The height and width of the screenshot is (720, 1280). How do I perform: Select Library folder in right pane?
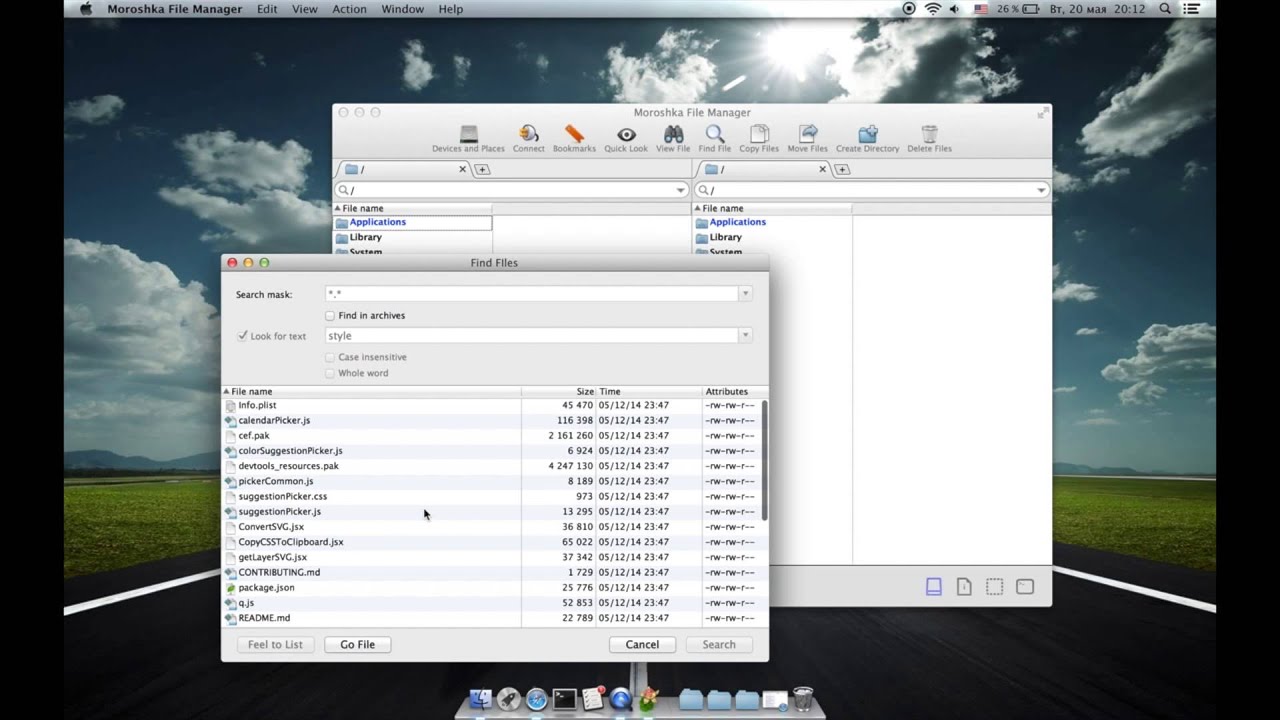click(725, 238)
